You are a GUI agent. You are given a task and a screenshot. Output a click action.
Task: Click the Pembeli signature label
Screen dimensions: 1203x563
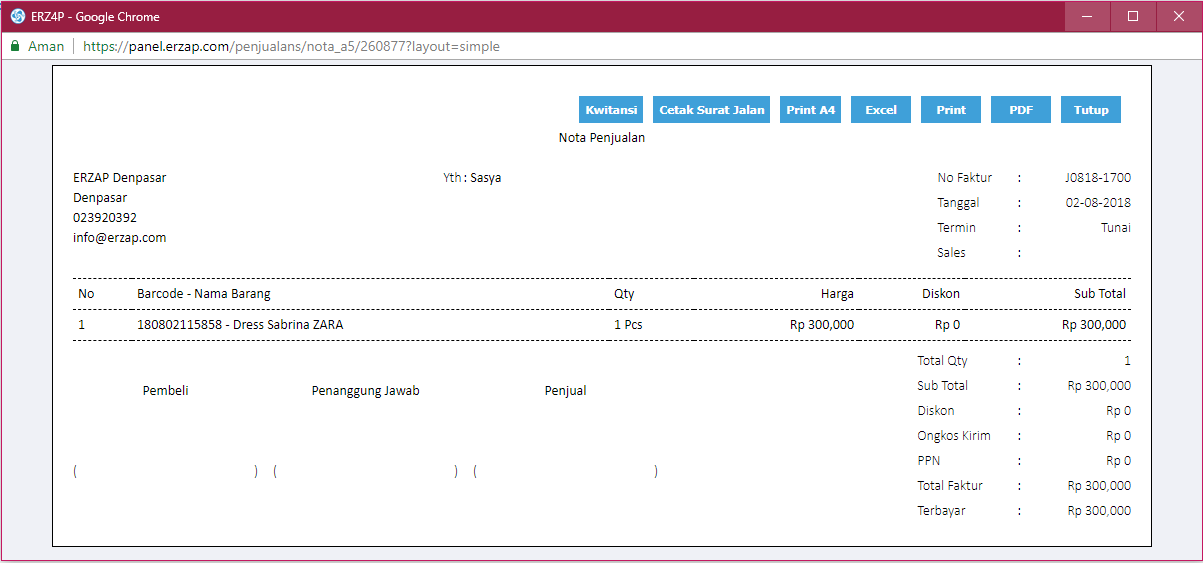click(x=166, y=391)
